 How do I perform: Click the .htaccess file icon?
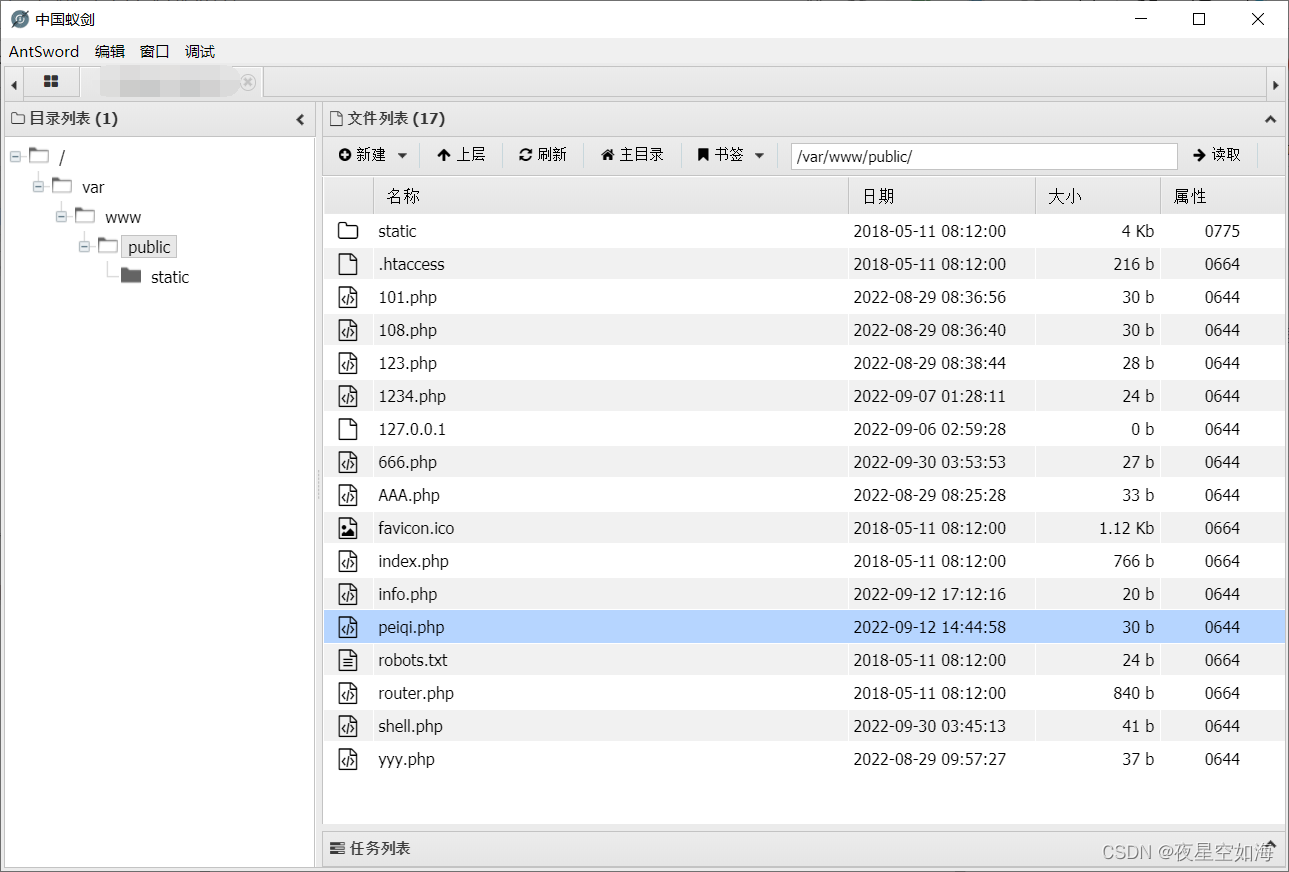(x=348, y=264)
